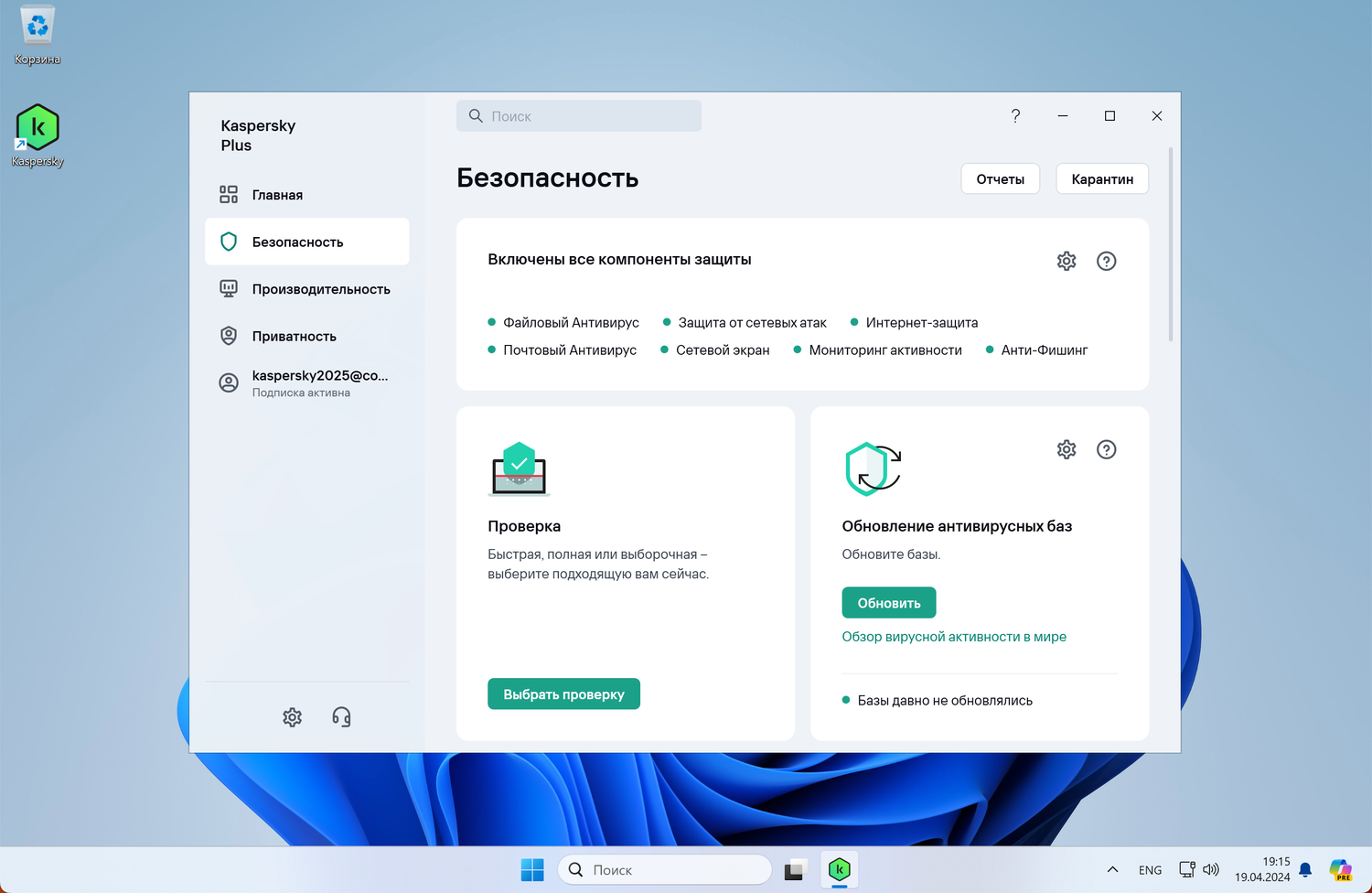
Task: Select Безопасность in the sidebar
Action: [307, 242]
